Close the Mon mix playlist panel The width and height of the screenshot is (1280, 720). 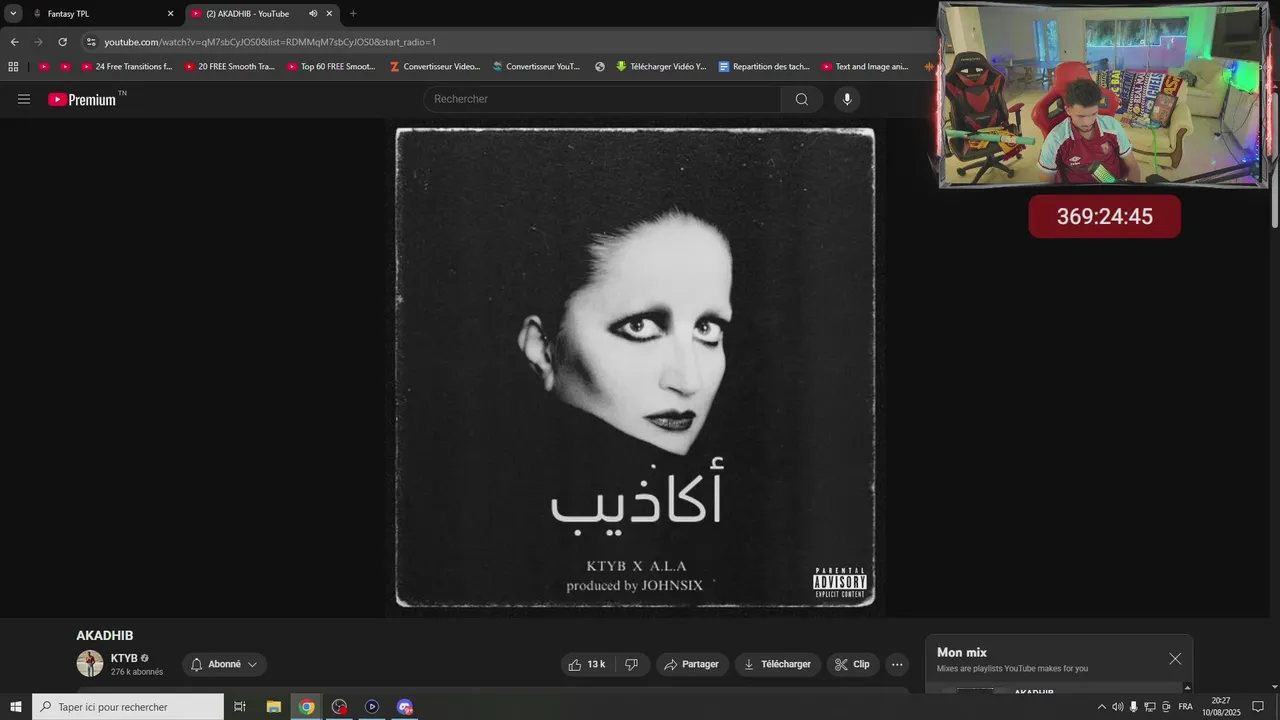point(1175,659)
